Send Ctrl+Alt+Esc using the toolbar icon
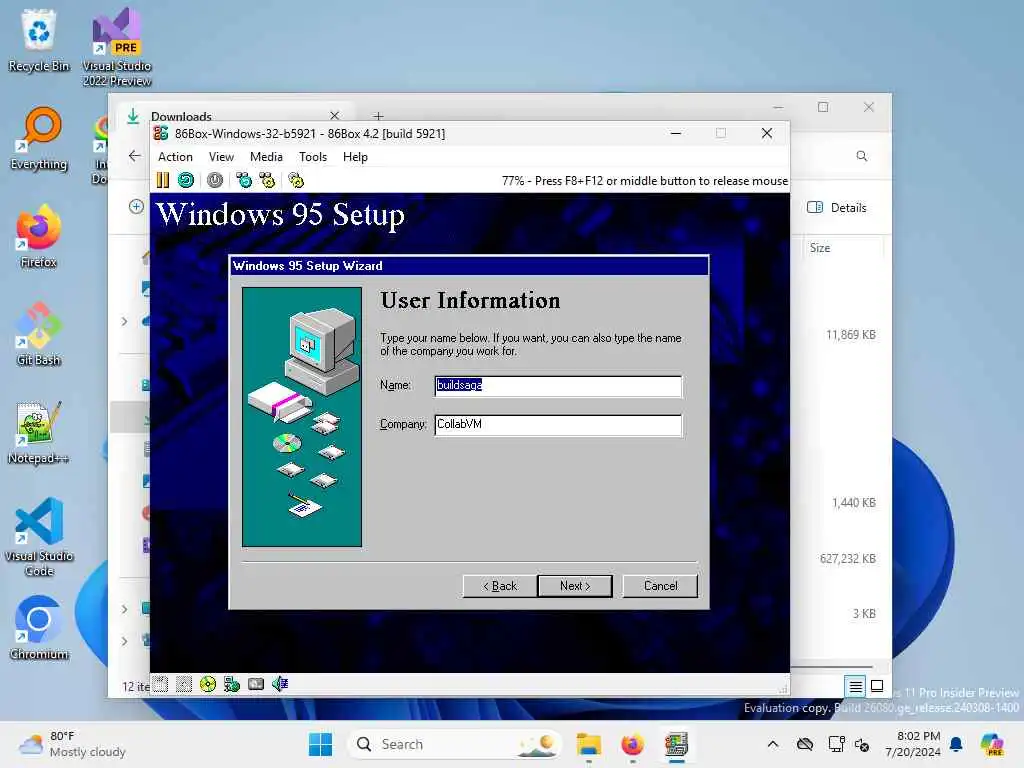This screenshot has width=1024, height=768. coord(267,180)
